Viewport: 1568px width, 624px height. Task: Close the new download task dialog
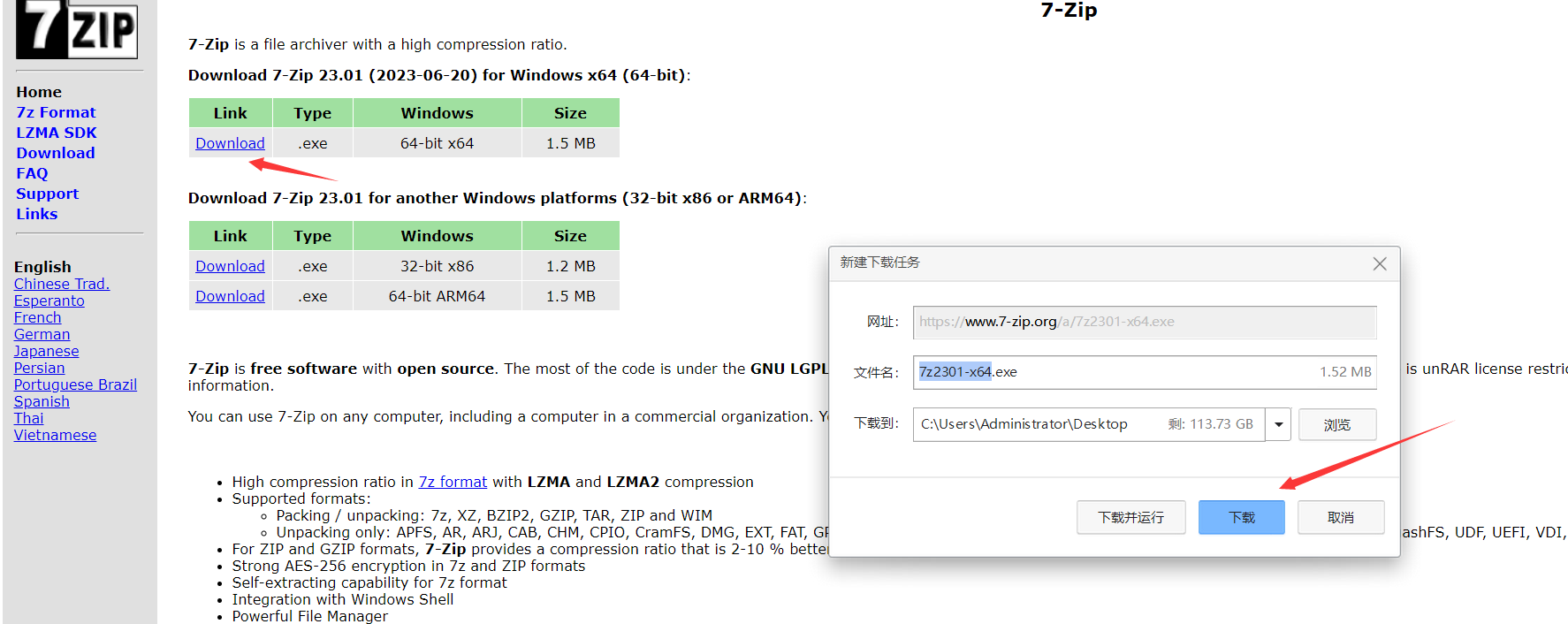[x=1379, y=264]
